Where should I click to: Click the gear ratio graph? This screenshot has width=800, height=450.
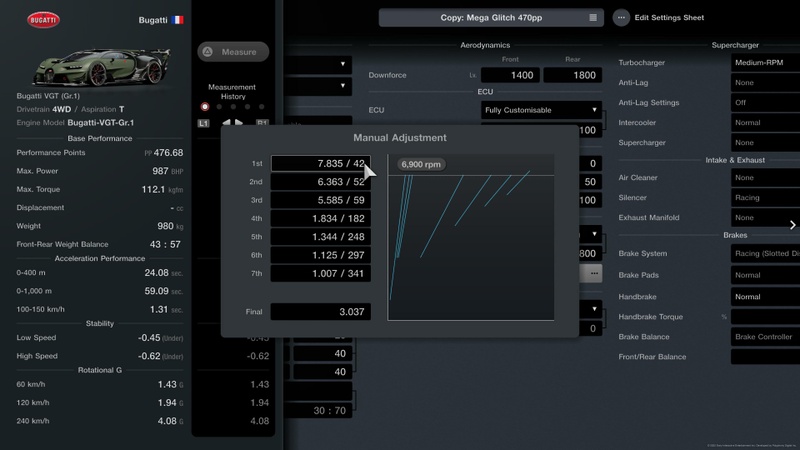[470, 238]
